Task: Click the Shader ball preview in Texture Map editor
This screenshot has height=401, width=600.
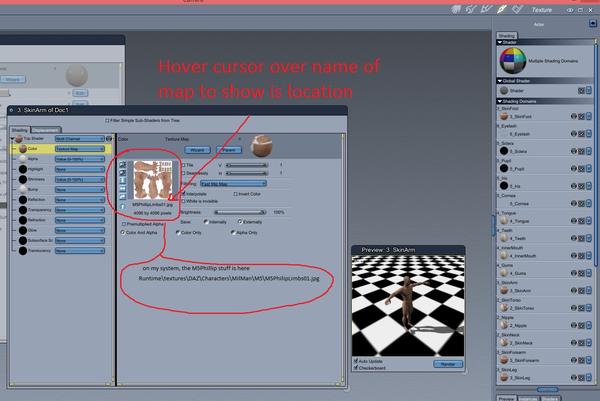Action: pos(261,146)
